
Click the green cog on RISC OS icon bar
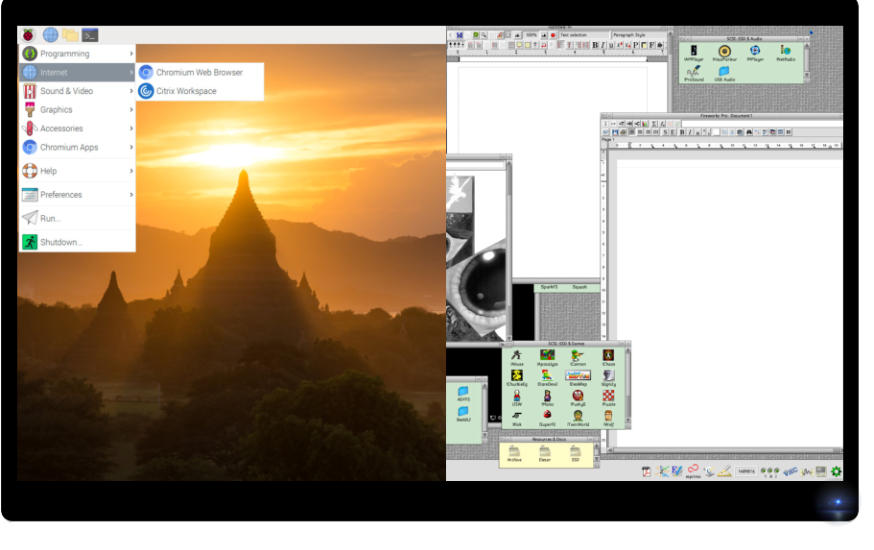[836, 471]
